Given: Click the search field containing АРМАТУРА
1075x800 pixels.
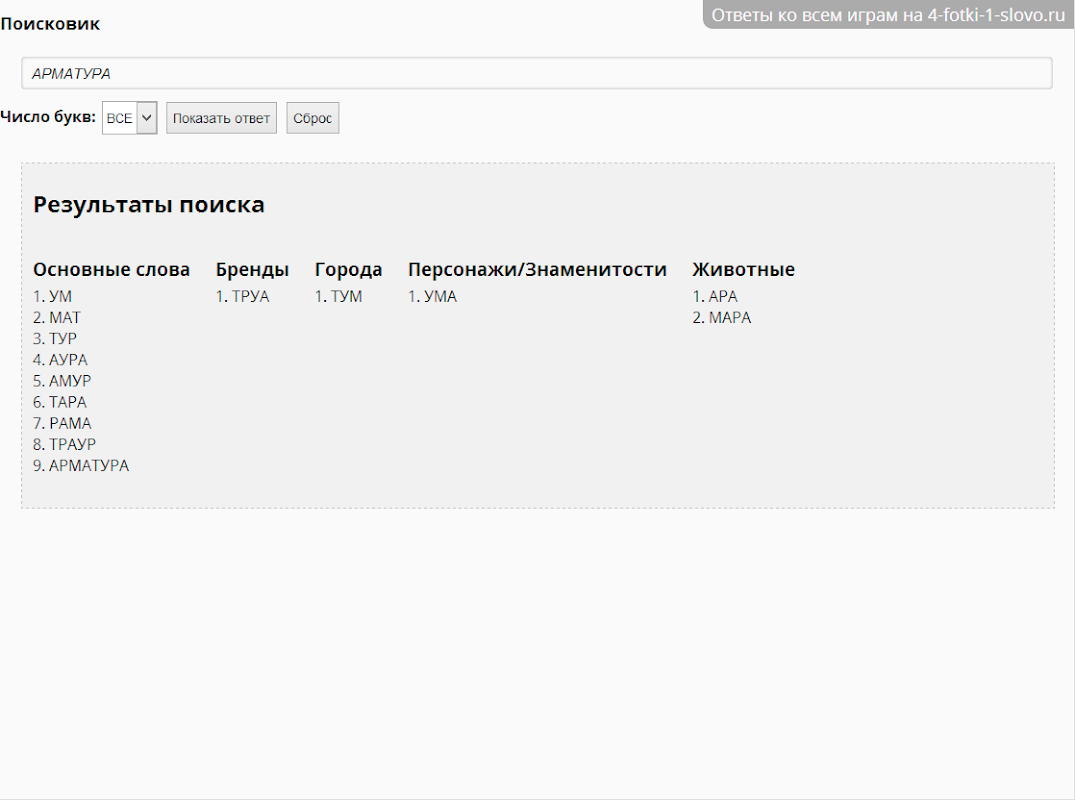Looking at the screenshot, I should 537,73.
